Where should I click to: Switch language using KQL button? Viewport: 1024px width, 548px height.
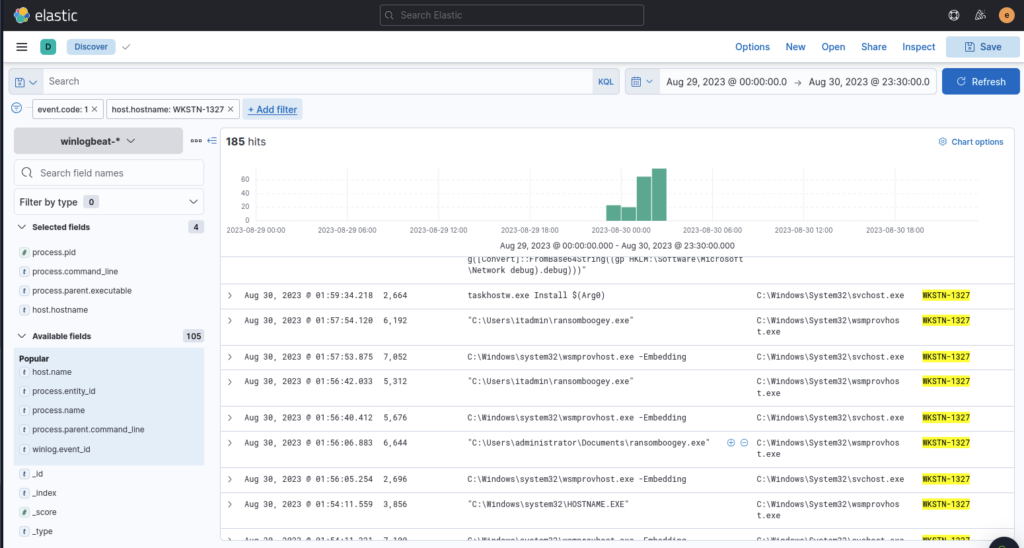click(606, 82)
